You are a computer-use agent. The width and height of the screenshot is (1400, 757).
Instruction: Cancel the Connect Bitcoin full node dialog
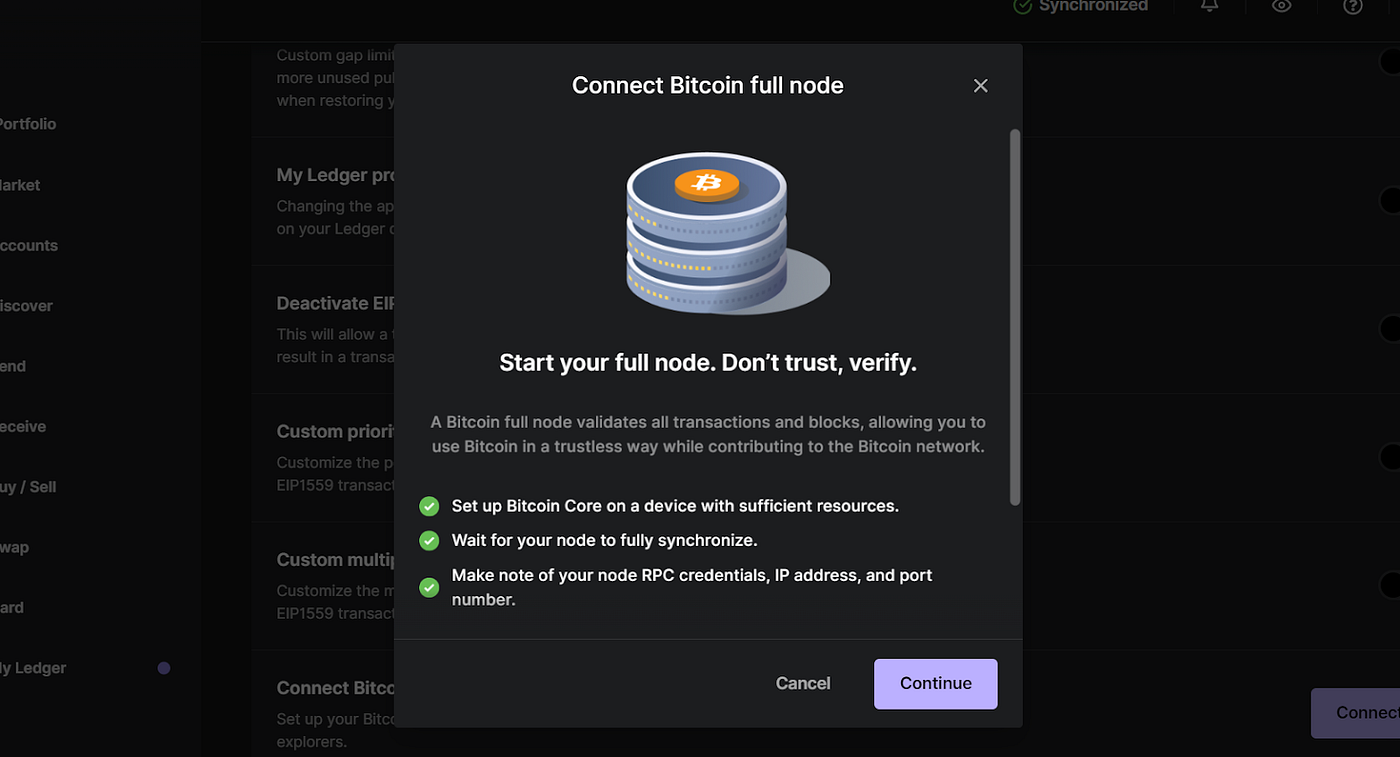click(x=803, y=683)
